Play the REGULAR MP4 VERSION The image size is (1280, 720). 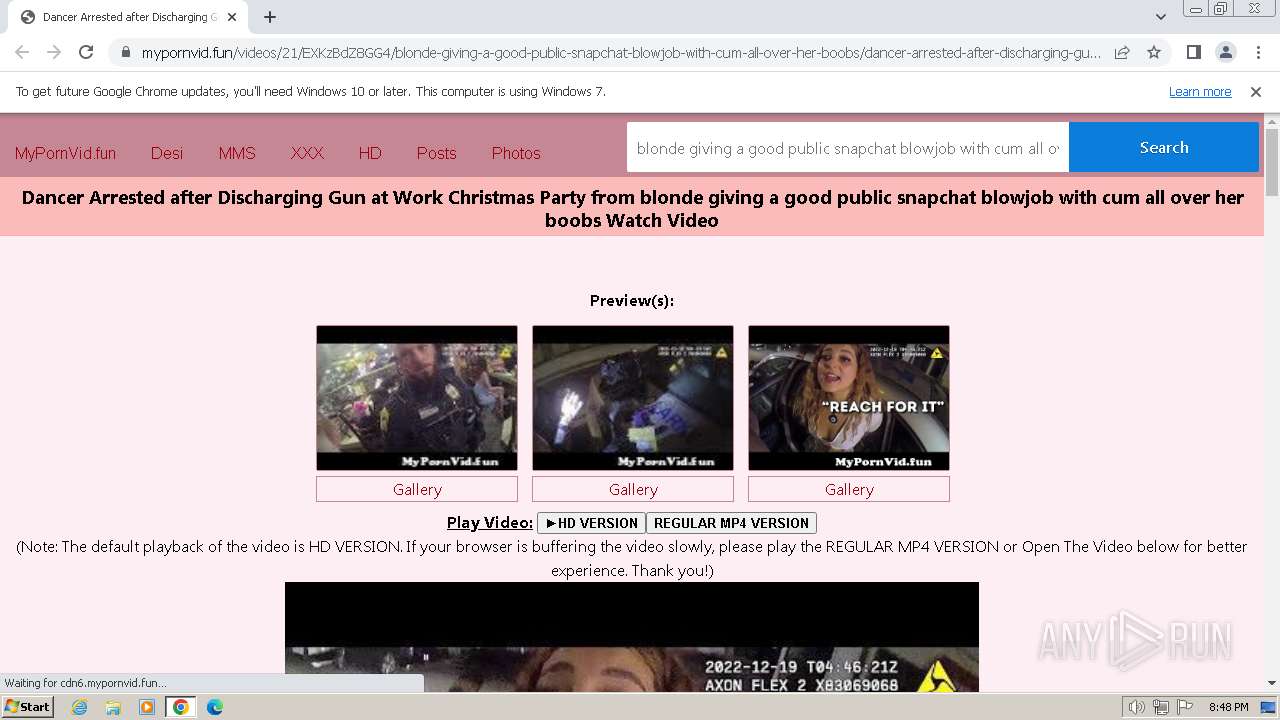[x=731, y=523]
